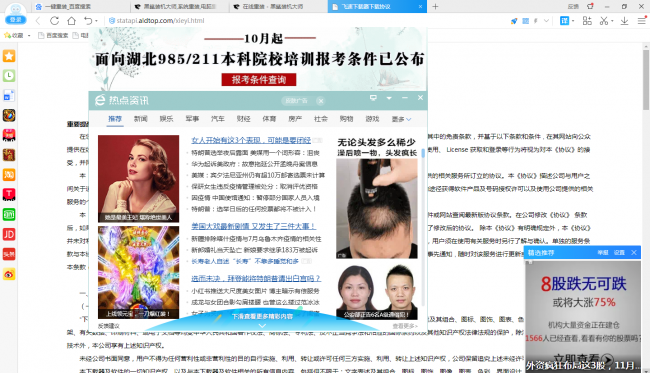Reload the page with the refresh icon
Viewport: 650px width, 373px height.
(54, 21)
